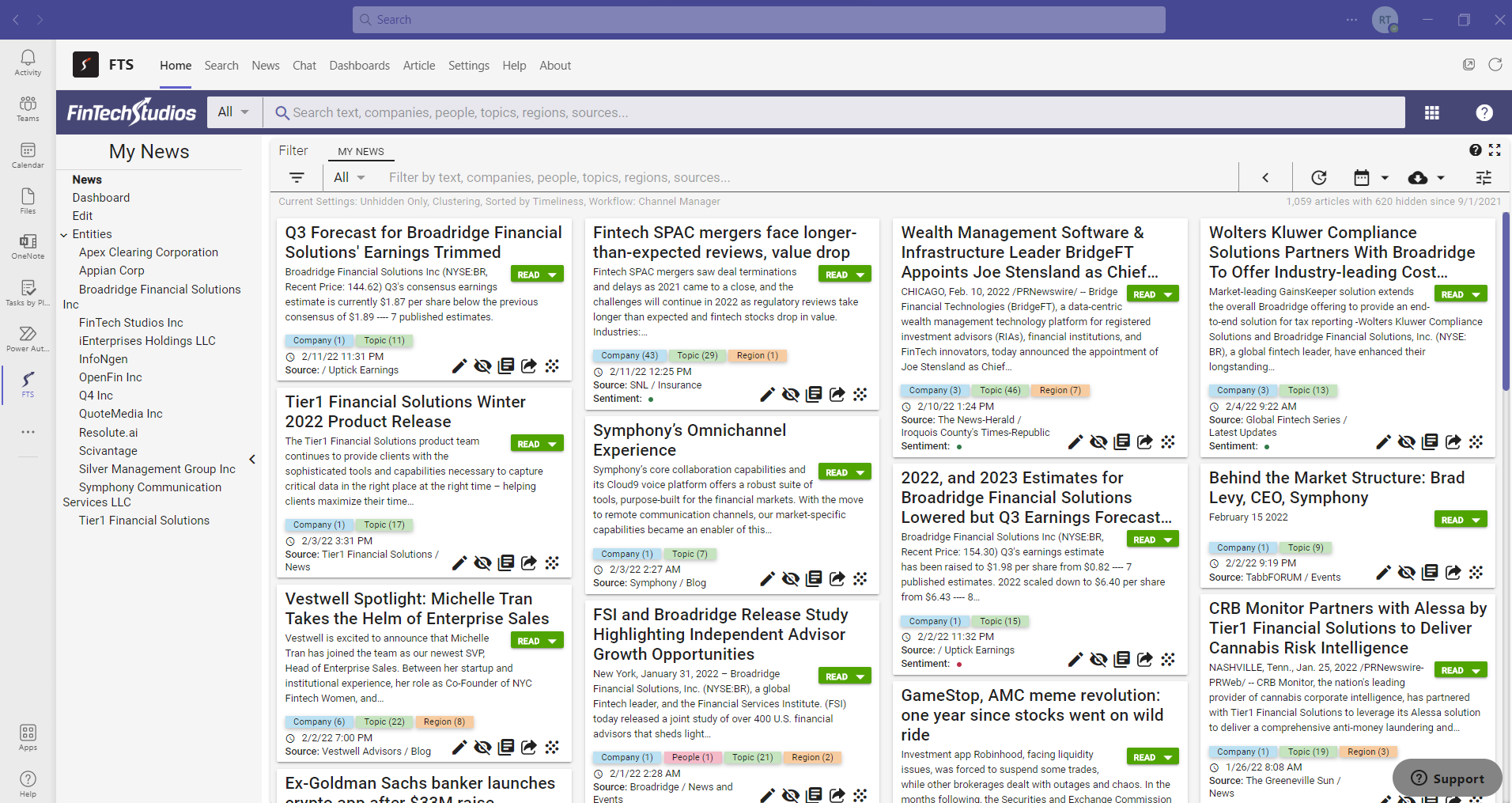Switch to the Article tab

coord(419,66)
